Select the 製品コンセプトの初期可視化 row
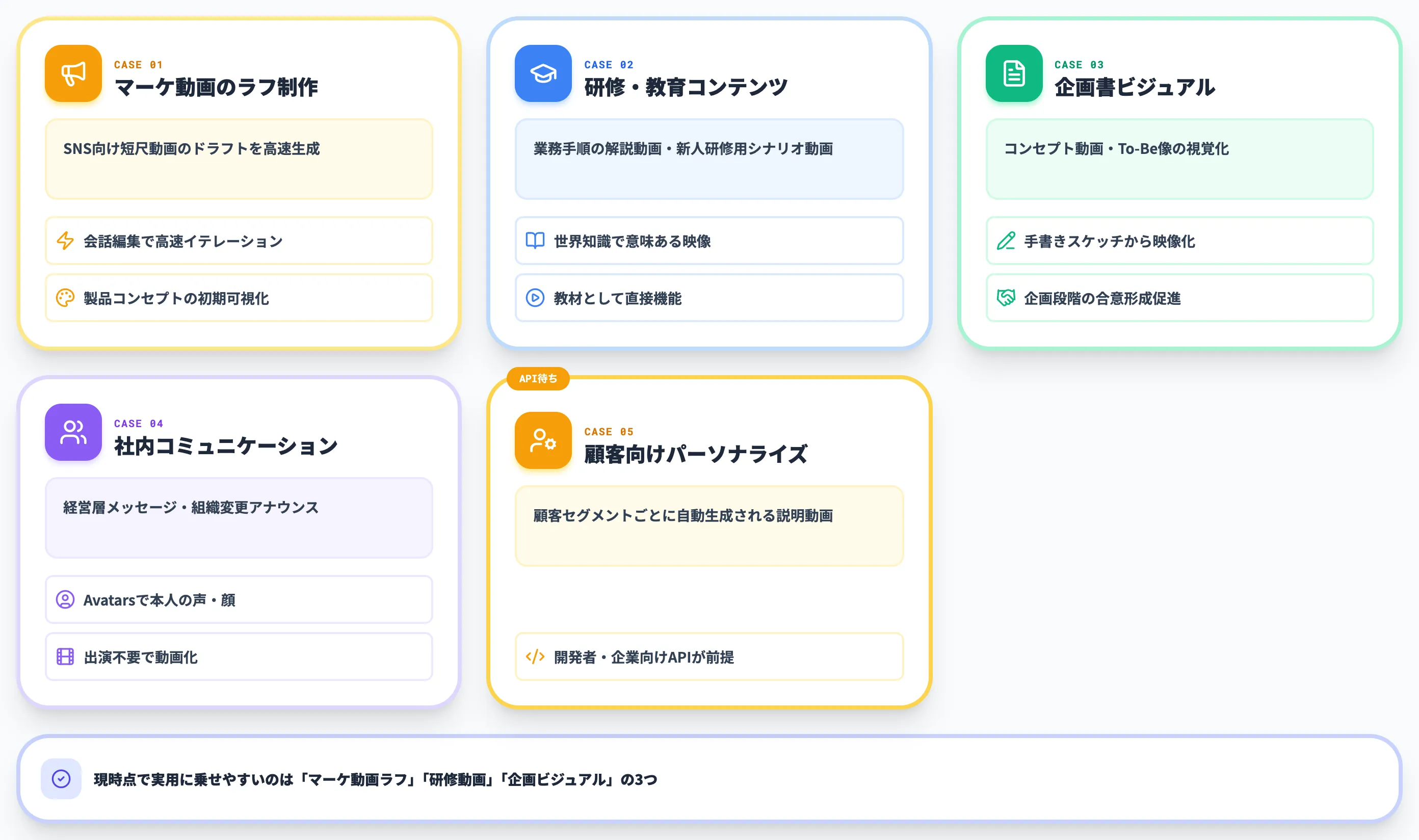Image resolution: width=1419 pixels, height=840 pixels. coord(239,298)
